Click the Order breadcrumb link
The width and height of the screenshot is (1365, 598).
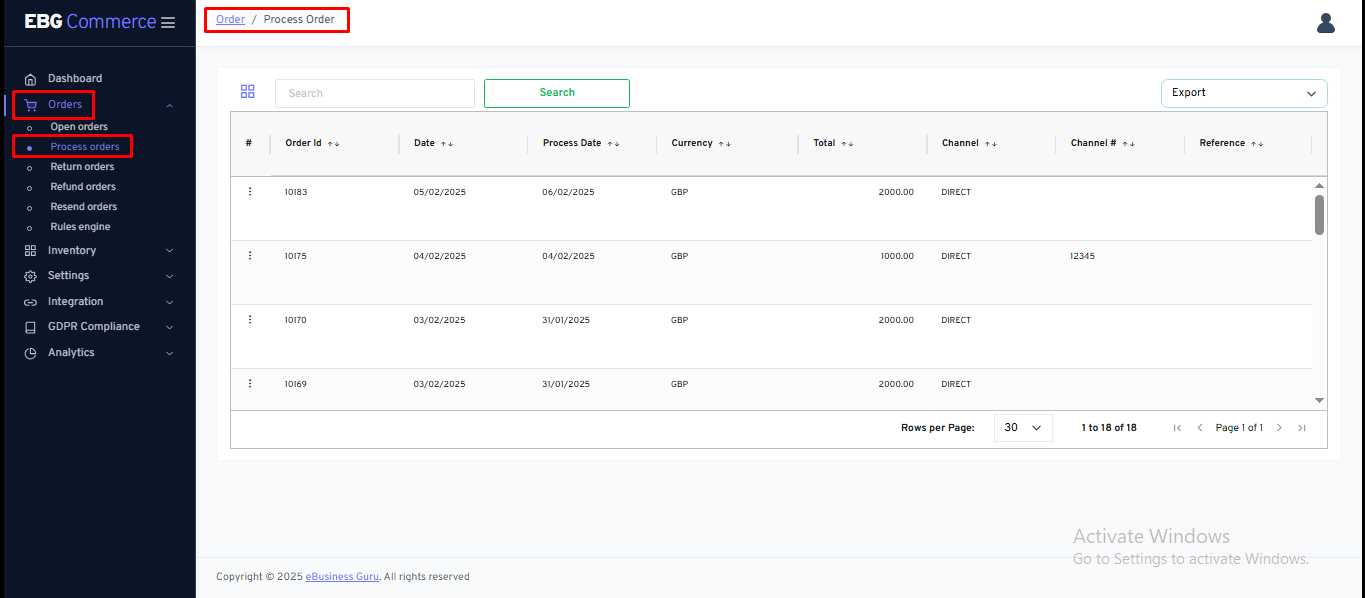tap(230, 20)
